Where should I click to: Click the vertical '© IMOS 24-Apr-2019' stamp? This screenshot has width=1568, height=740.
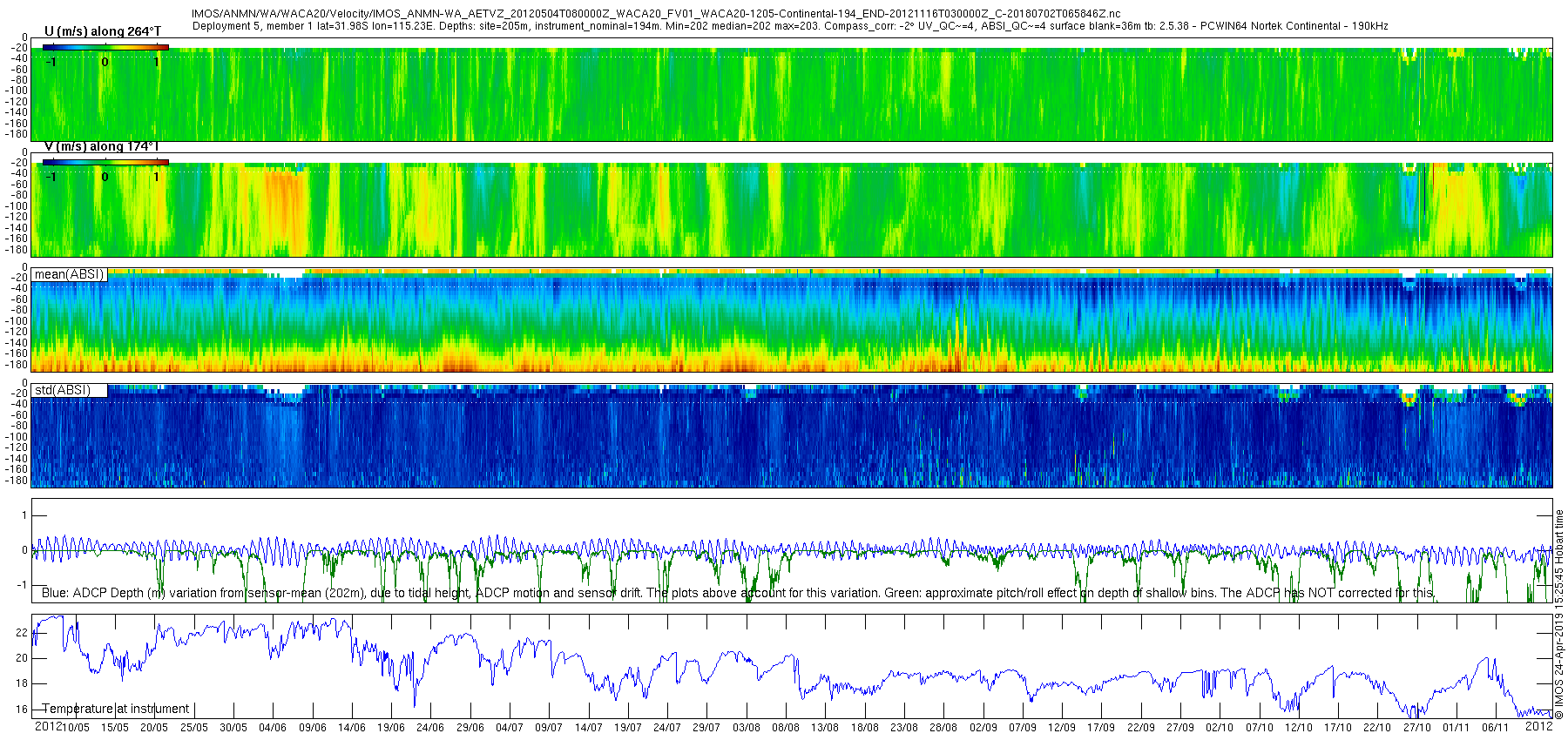[x=1559, y=665]
